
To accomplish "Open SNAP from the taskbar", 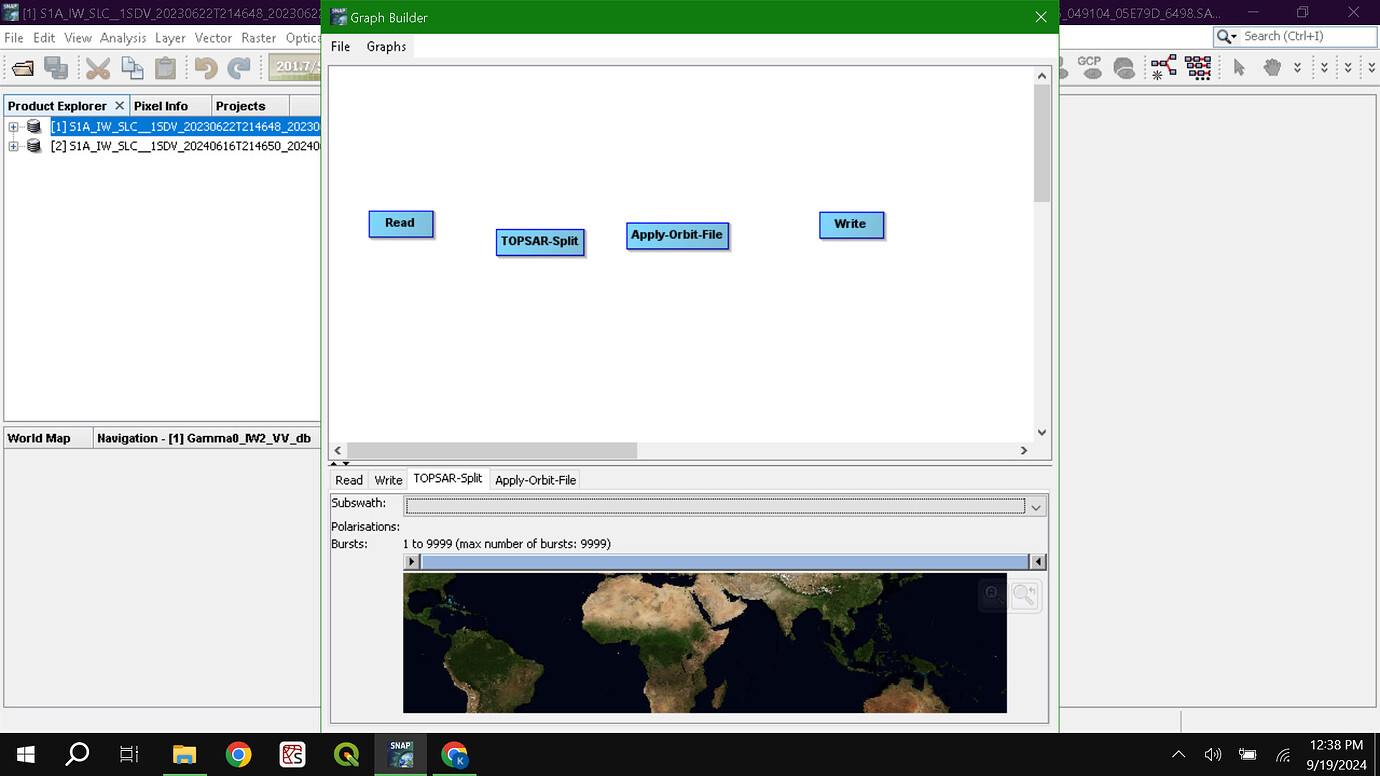I will (x=400, y=754).
